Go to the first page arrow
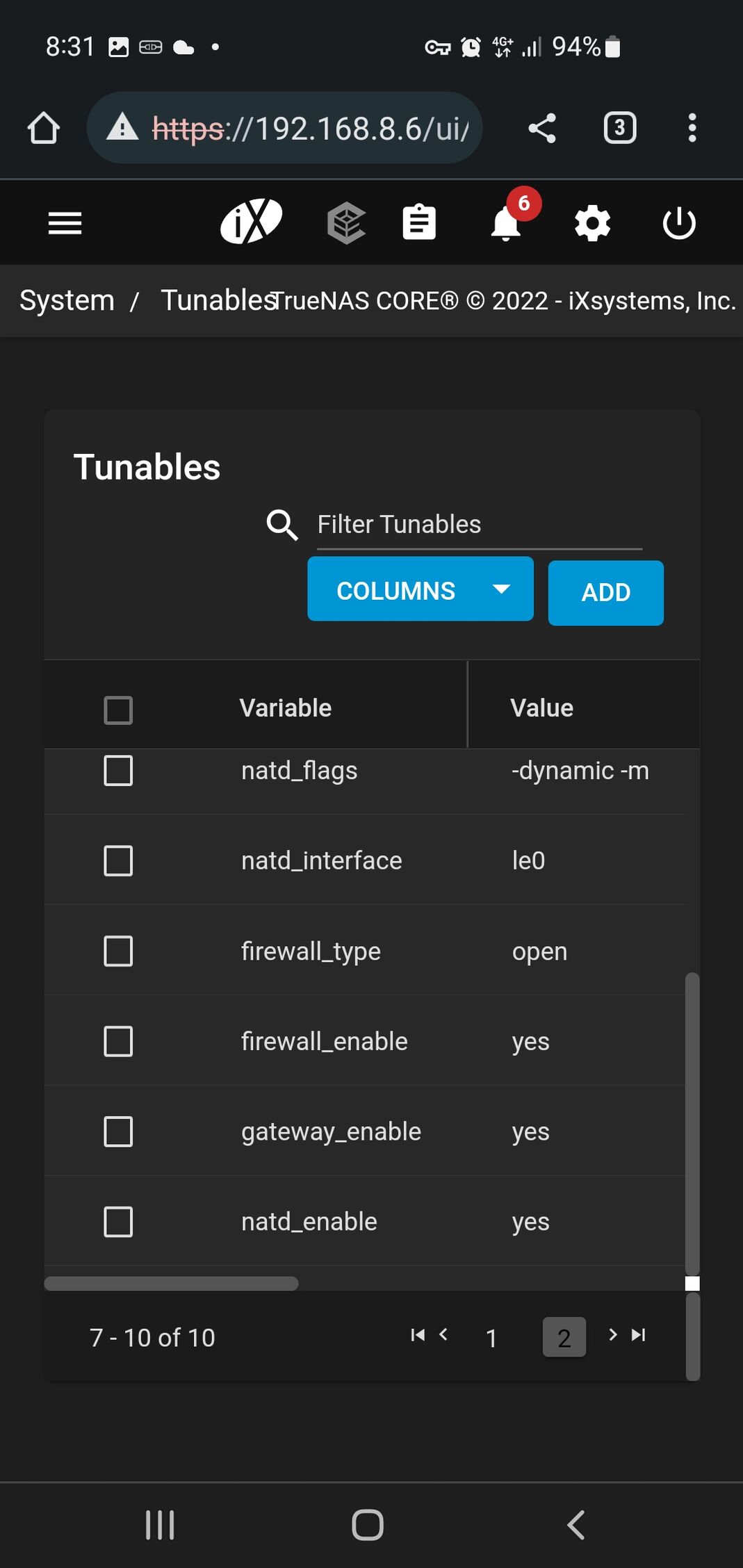This screenshot has height=1568, width=743. [418, 1334]
